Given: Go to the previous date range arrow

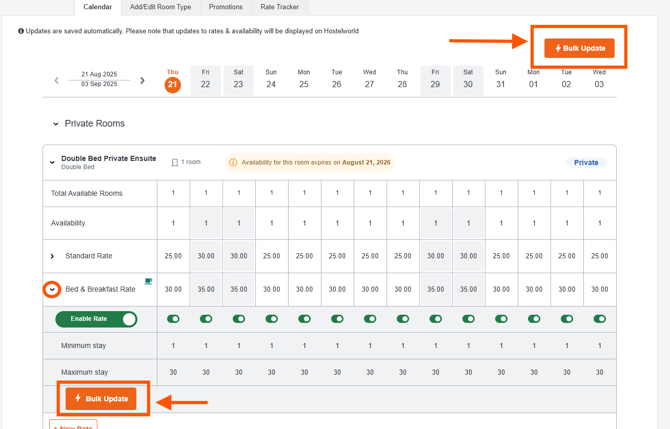Looking at the screenshot, I should 56,80.
